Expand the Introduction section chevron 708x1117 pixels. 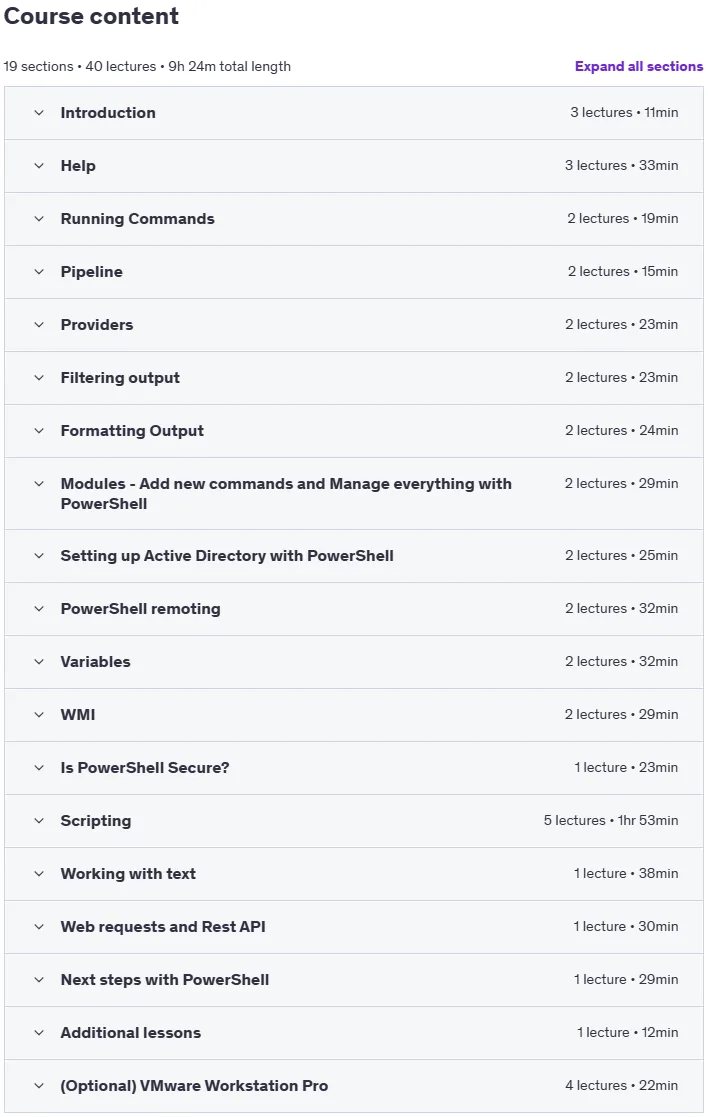coord(39,113)
